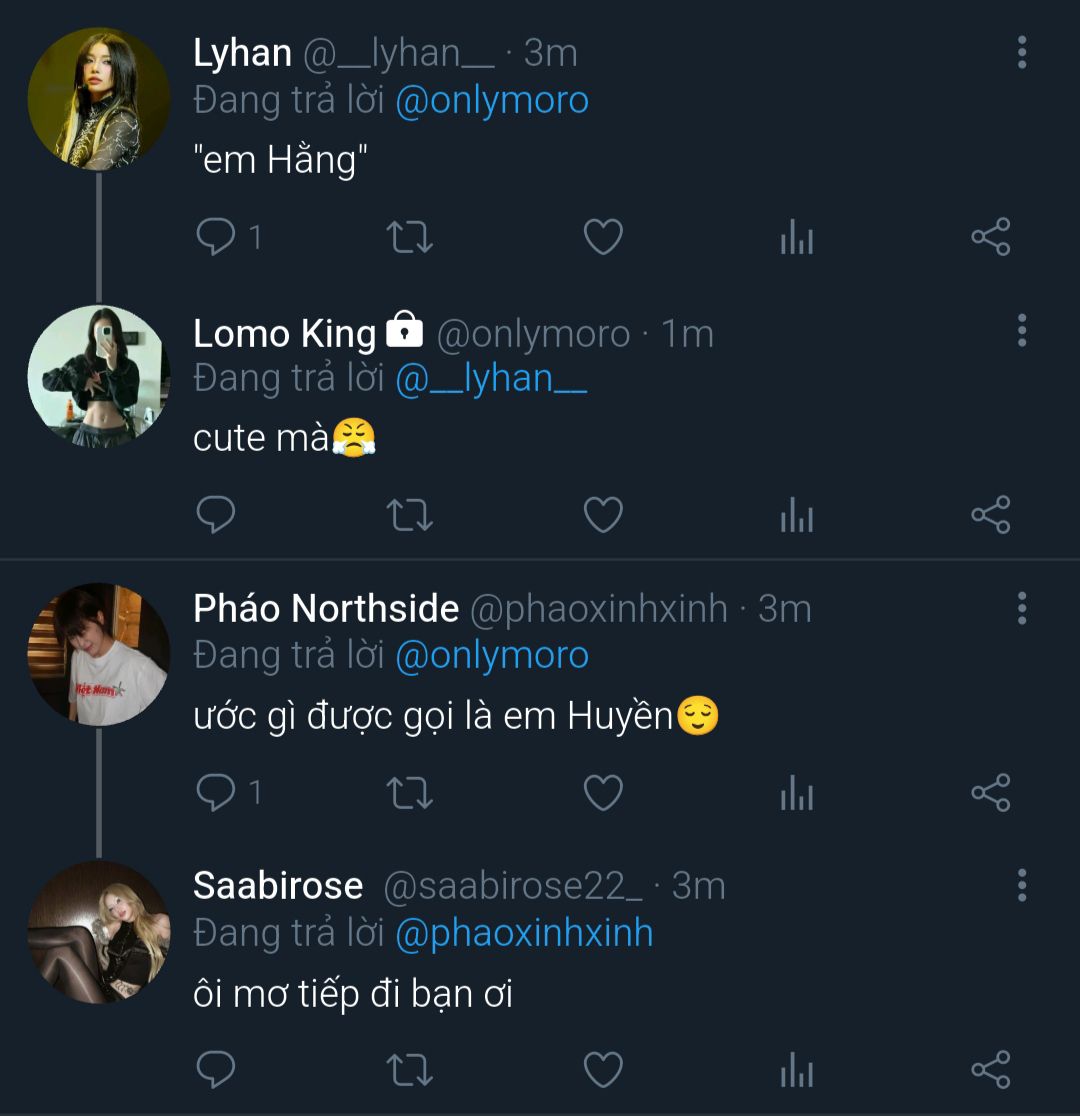Open the @phaoxinhxinh mention link
This screenshot has width=1080, height=1116.
[x=524, y=933]
